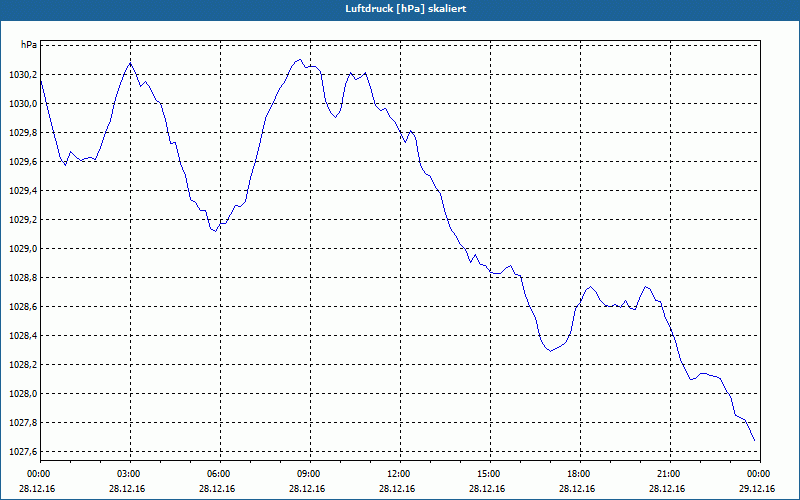Click the 1029,2 y-axis label
This screenshot has height=500, width=800.
click(x=23, y=220)
